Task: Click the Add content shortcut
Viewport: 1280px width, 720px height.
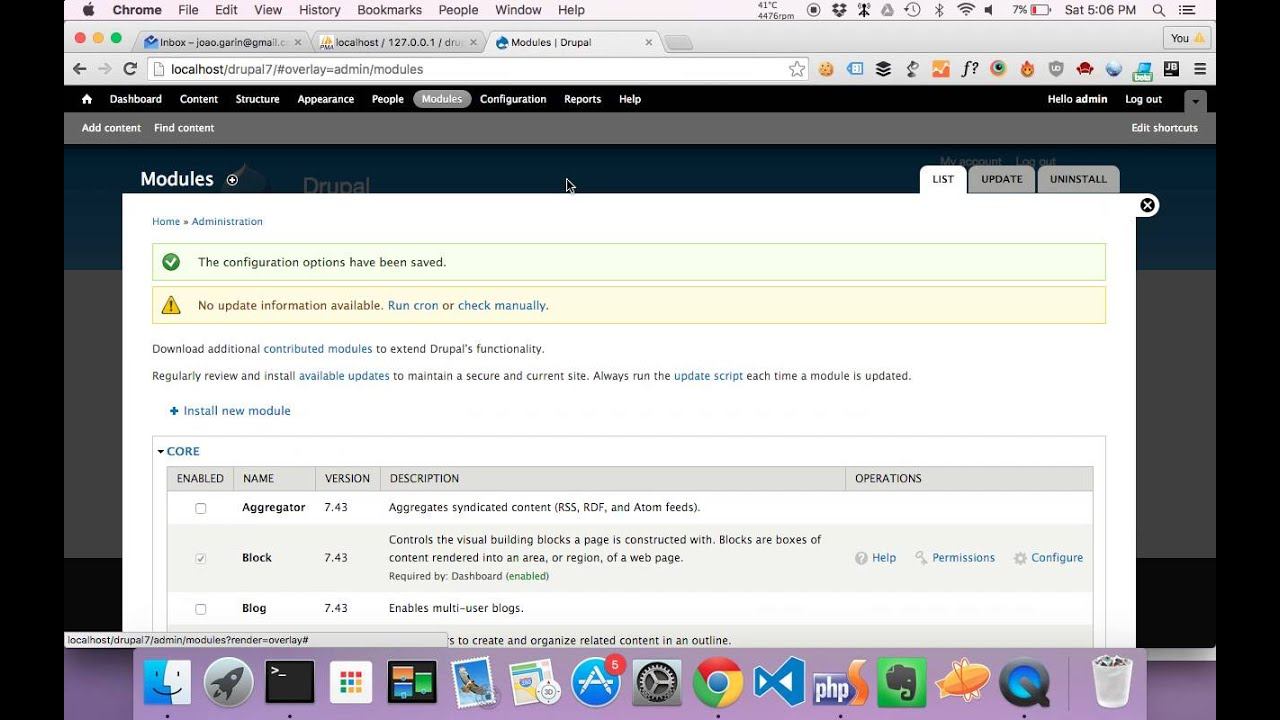Action: pos(111,128)
